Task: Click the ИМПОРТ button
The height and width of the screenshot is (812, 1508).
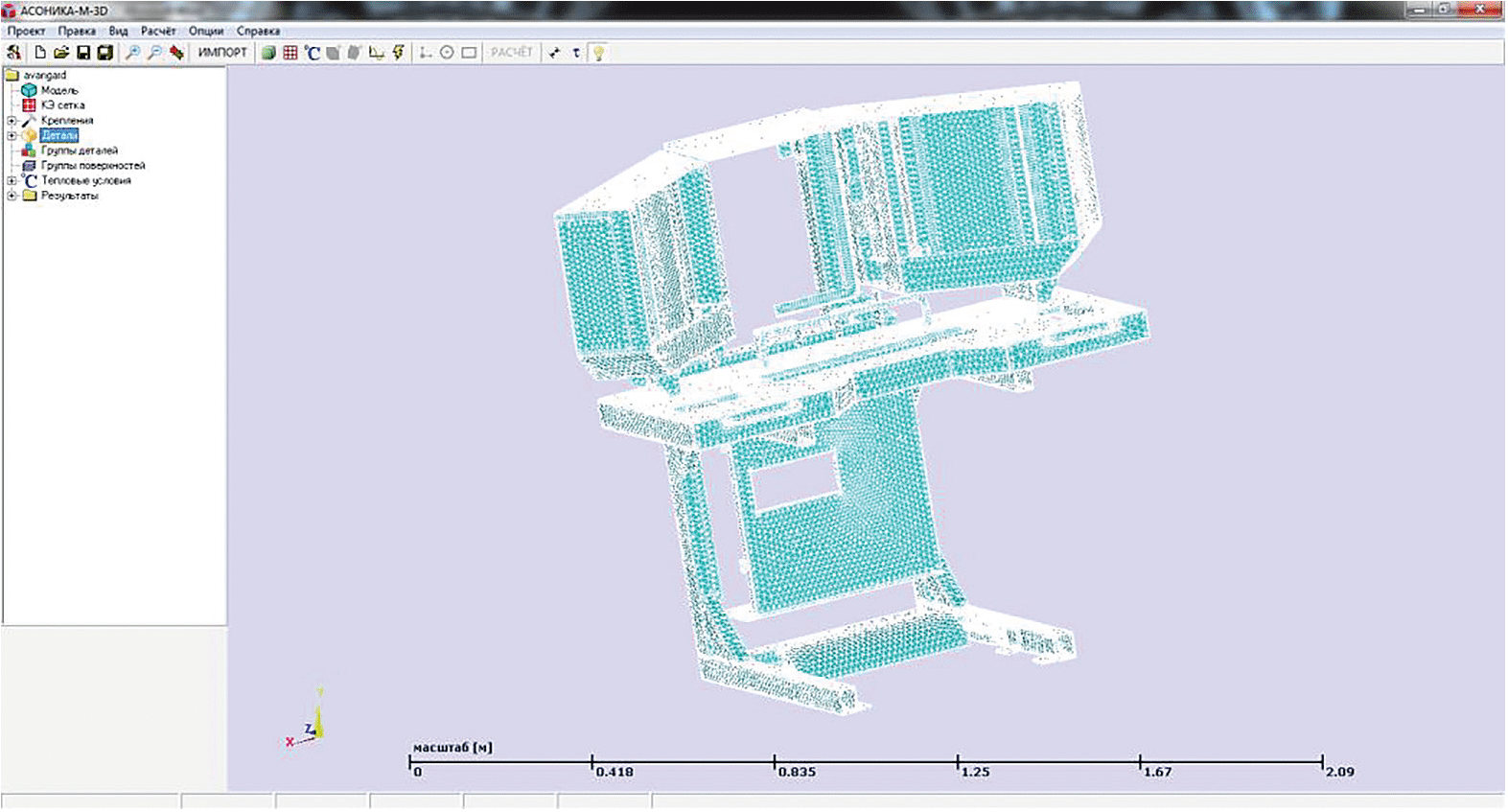Action: click(x=222, y=53)
